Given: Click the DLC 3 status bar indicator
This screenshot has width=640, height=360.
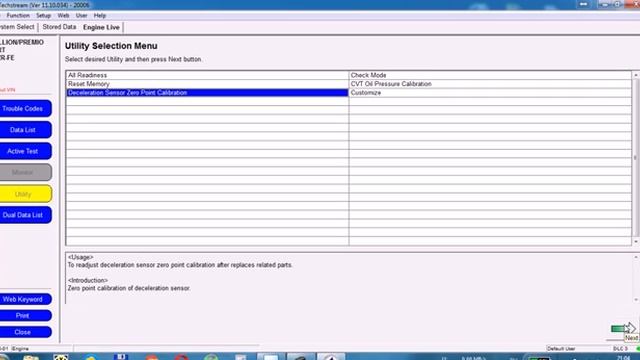Looking at the screenshot, I should 620,349.
